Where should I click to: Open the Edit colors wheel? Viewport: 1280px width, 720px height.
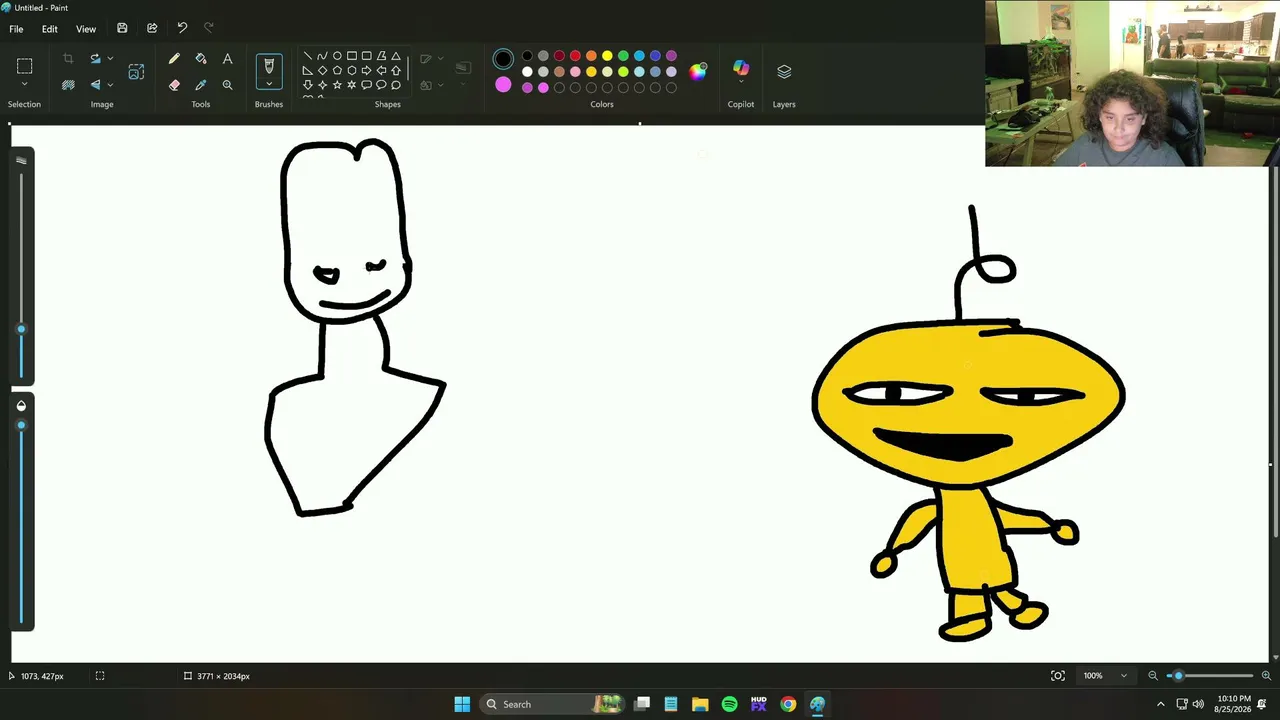coord(698,71)
